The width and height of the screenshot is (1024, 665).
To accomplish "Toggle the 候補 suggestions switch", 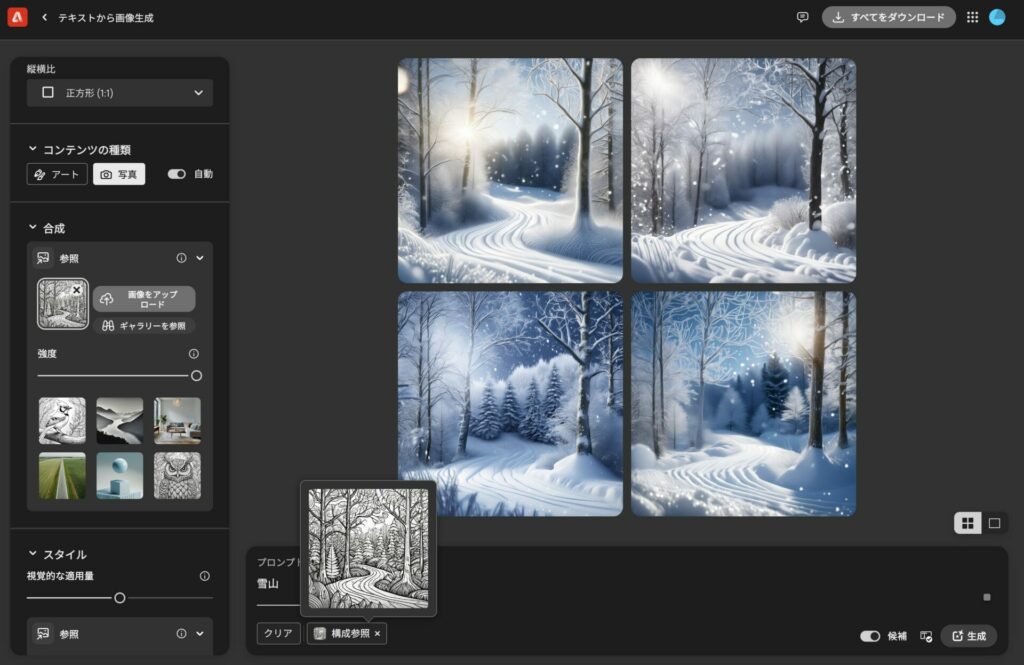I will 870,636.
